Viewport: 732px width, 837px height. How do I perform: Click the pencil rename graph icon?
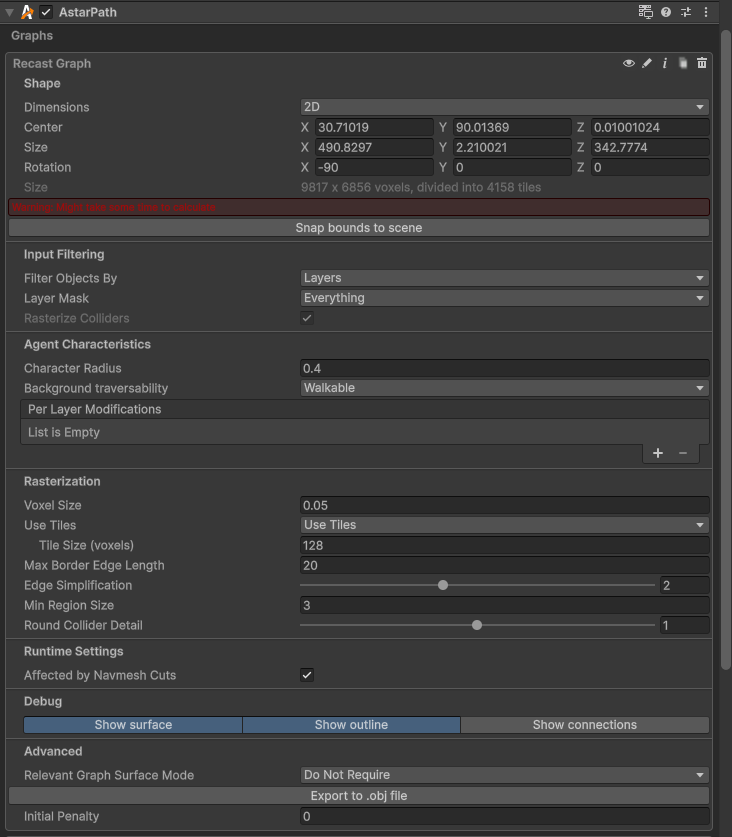click(x=647, y=63)
